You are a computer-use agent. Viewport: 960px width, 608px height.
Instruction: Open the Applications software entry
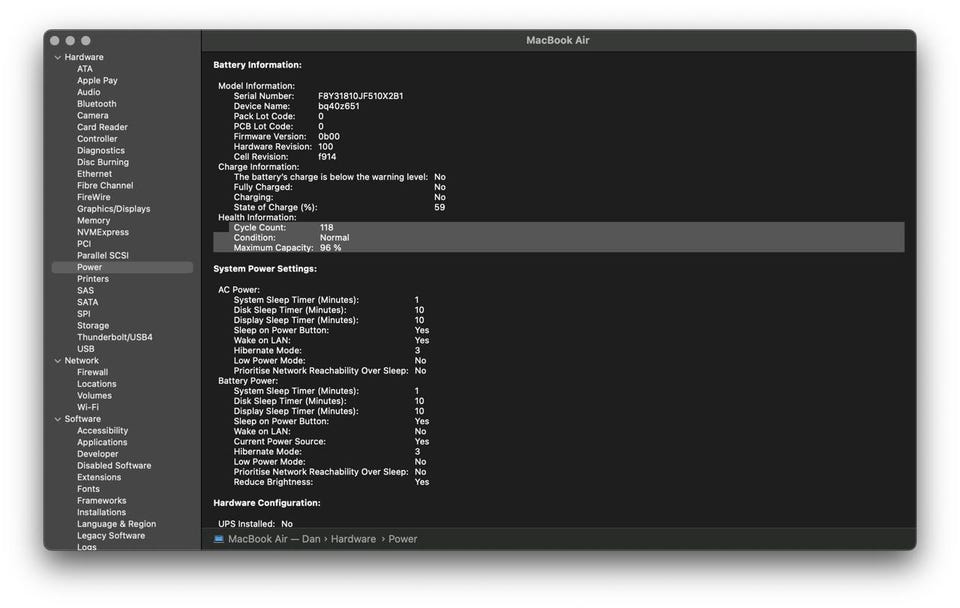click(102, 442)
